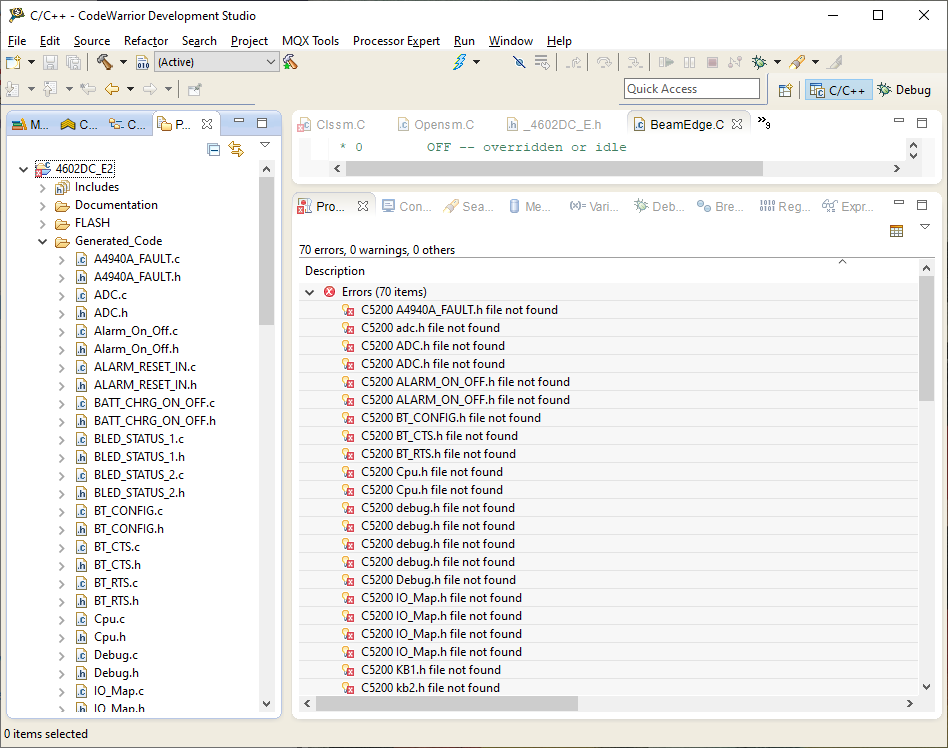
Task: Click the blue lightning flash programmer icon
Action: (460, 62)
